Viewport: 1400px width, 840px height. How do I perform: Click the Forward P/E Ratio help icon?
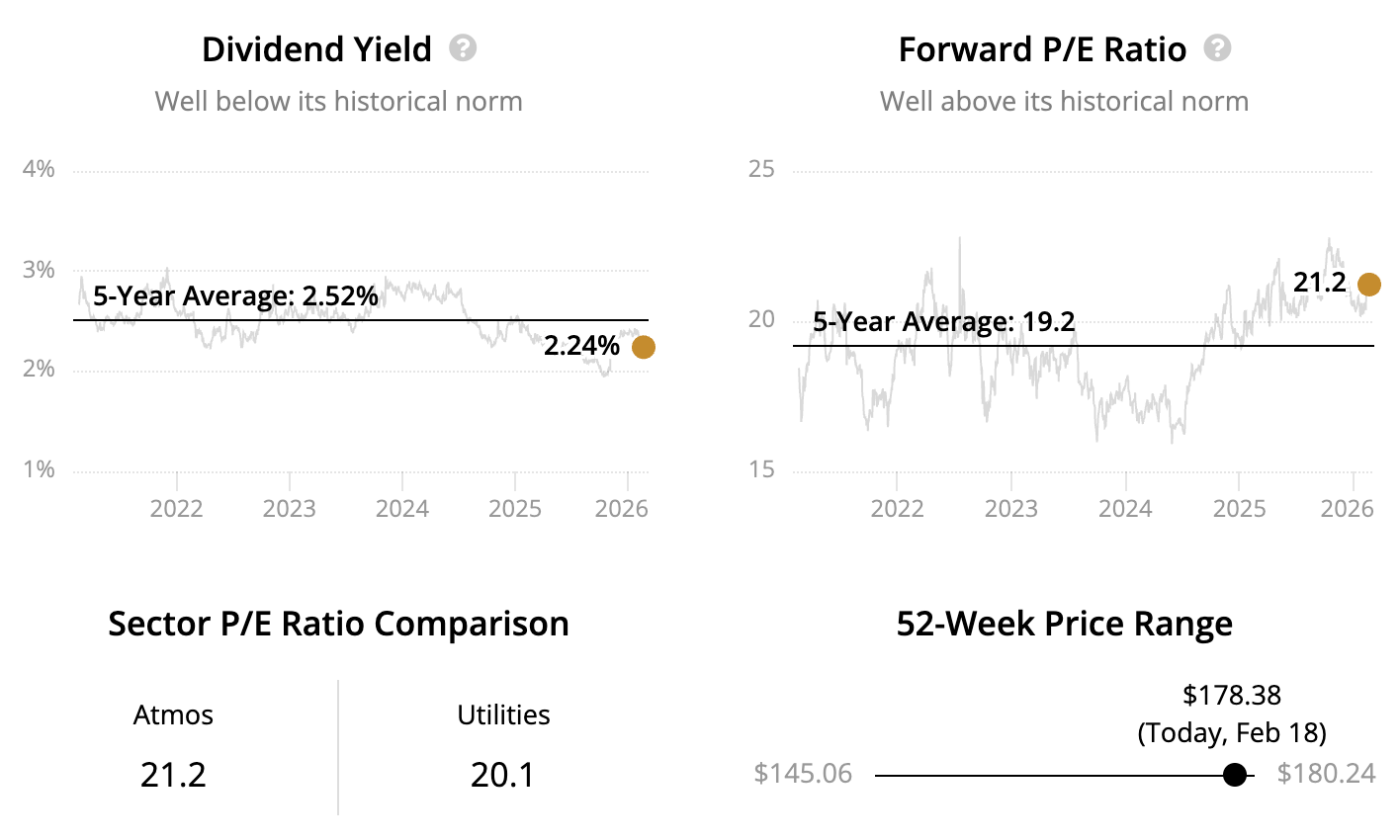pyautogui.click(x=1217, y=47)
